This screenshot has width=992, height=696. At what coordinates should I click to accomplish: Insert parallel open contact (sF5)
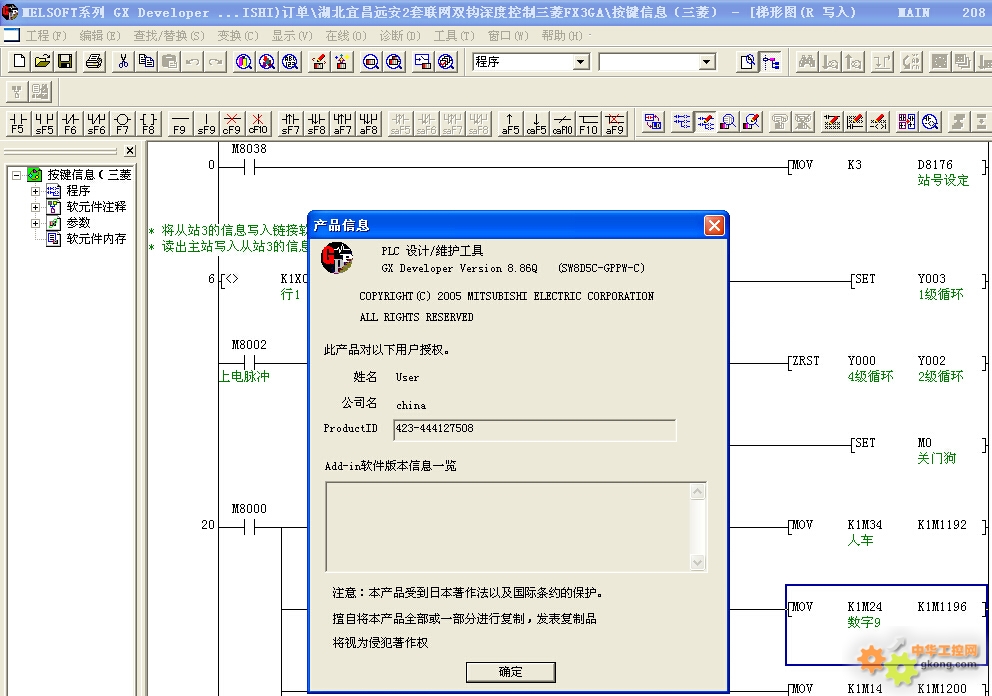(44, 123)
